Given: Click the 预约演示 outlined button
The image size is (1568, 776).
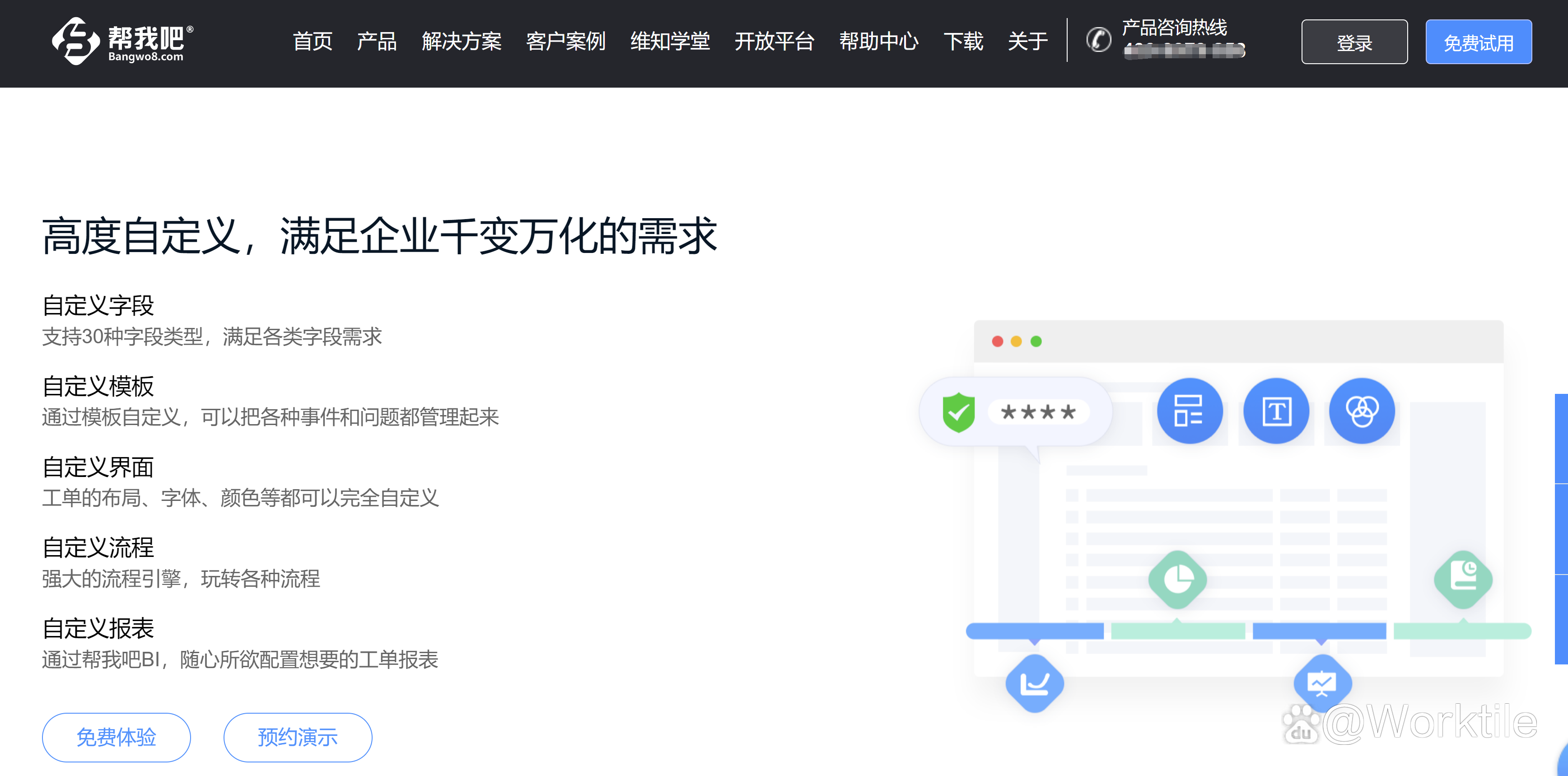Looking at the screenshot, I should [298, 737].
